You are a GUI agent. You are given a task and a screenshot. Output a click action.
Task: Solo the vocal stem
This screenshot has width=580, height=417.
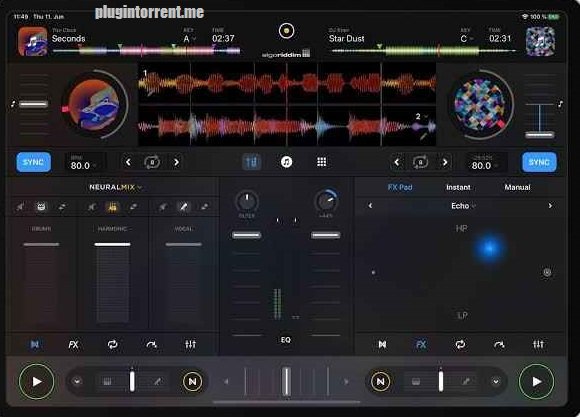pyautogui.click(x=204, y=207)
